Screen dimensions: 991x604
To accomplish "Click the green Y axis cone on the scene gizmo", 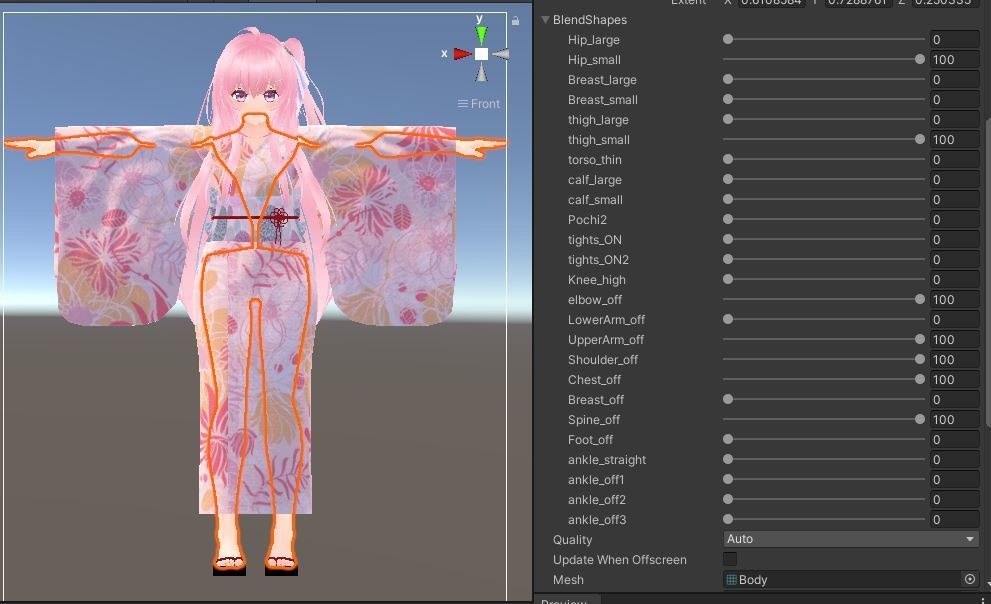I will coord(481,30).
